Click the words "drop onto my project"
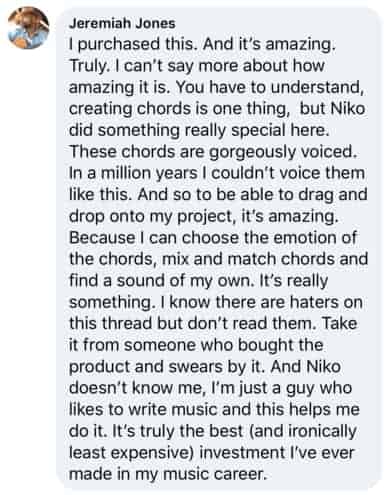This screenshot has height=495, width=388. [150, 217]
